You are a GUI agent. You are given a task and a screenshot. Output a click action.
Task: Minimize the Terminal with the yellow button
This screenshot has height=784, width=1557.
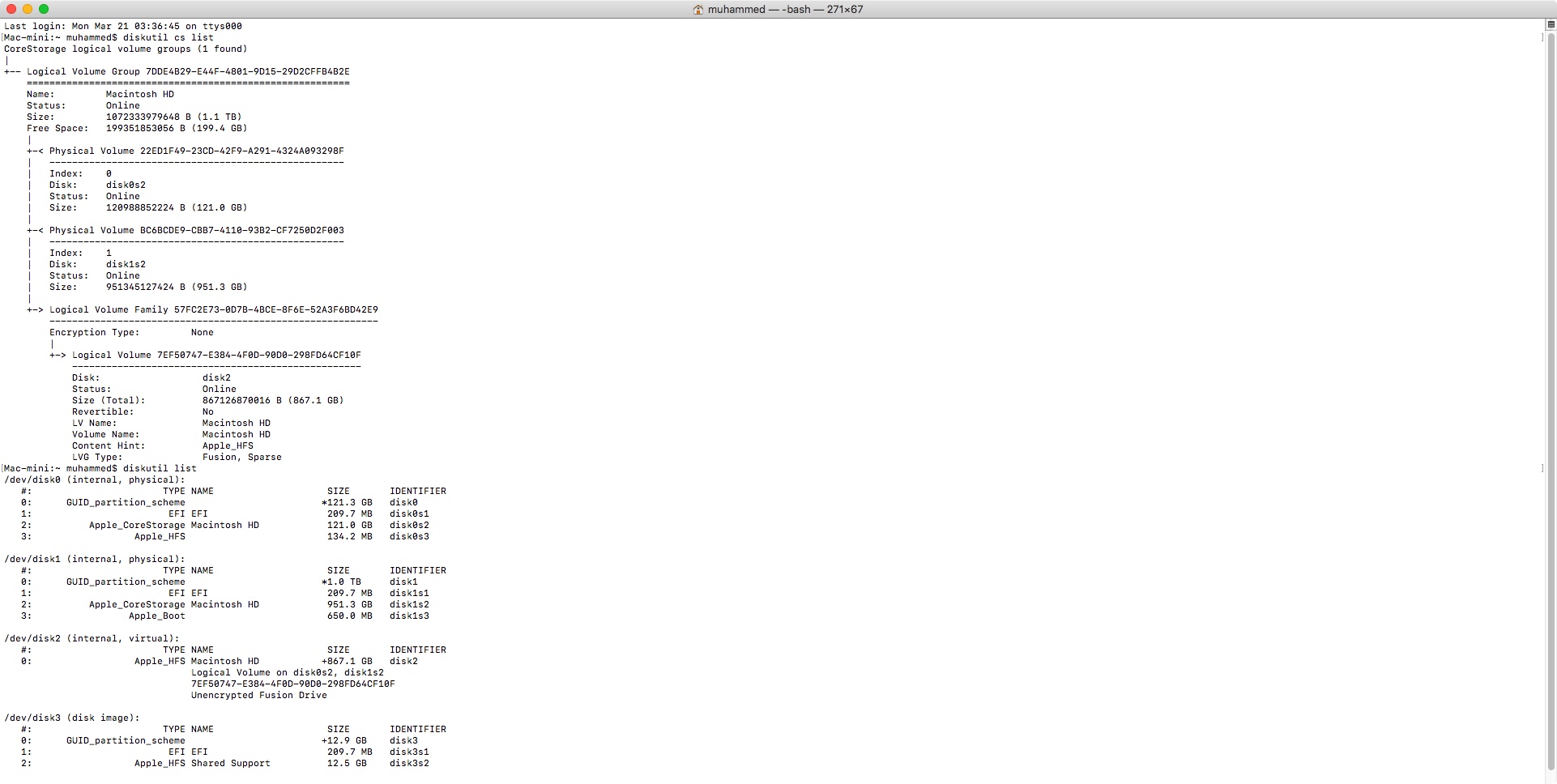coord(28,9)
